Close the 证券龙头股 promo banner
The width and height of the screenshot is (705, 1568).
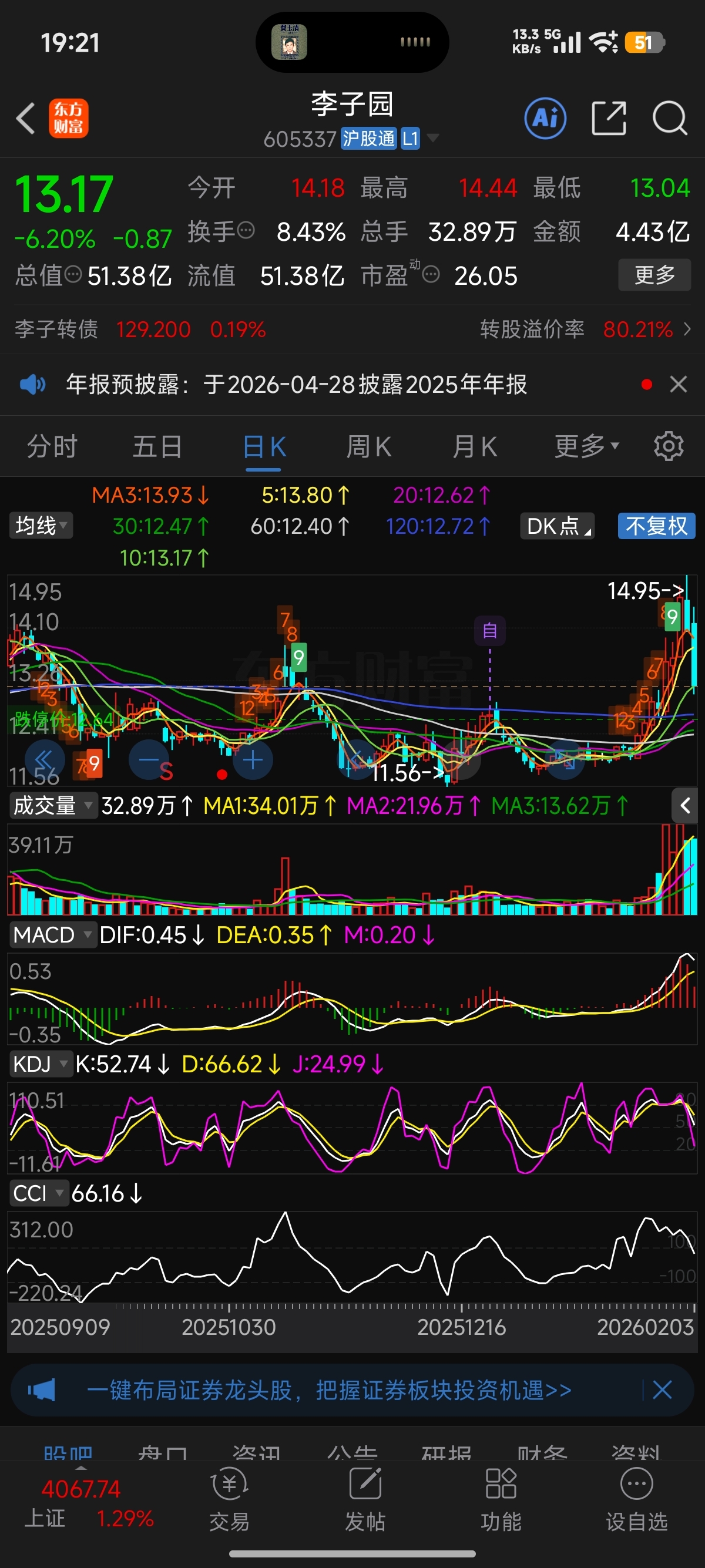click(662, 1390)
